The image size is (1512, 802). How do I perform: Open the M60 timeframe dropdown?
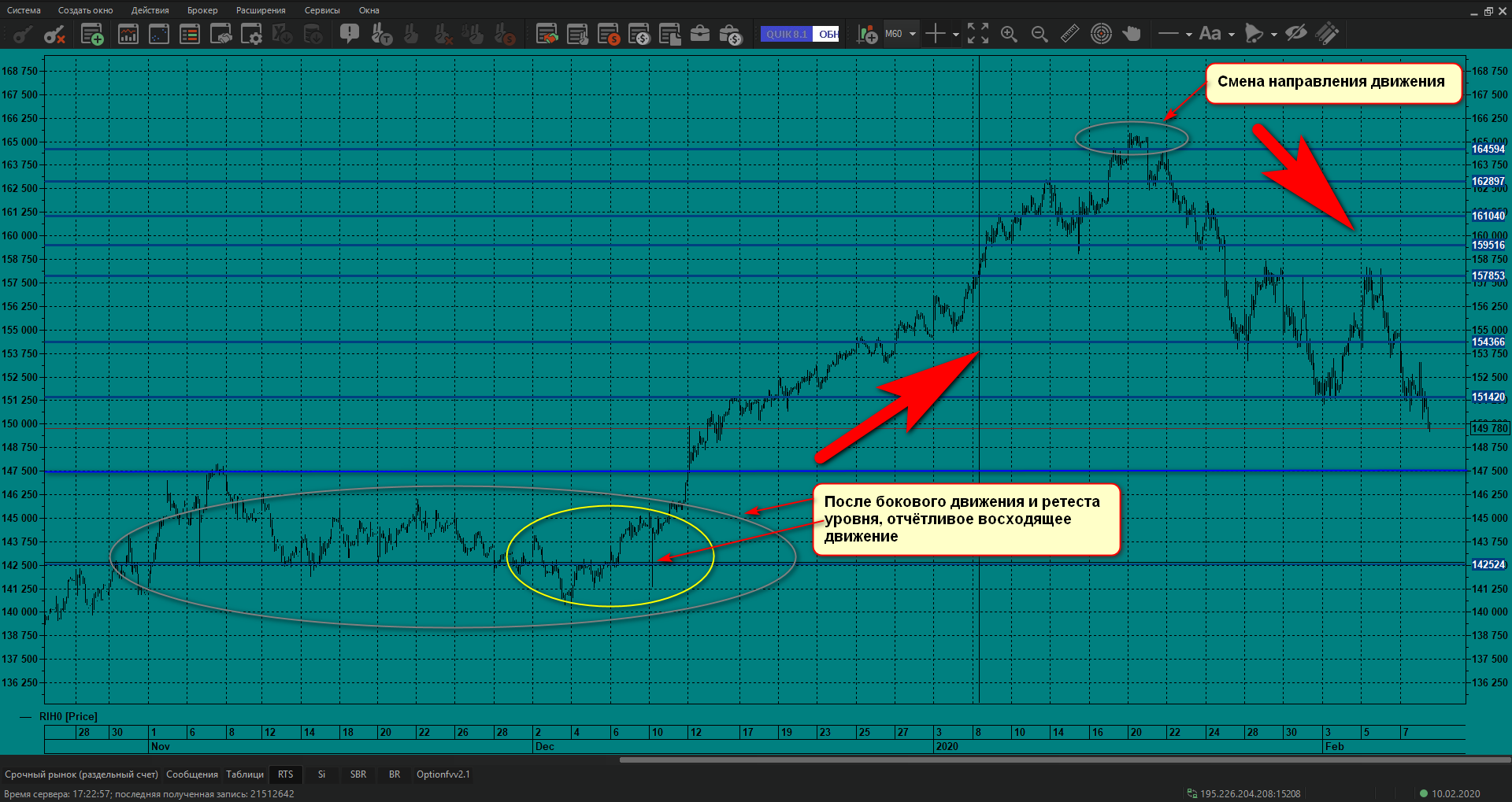pos(901,34)
